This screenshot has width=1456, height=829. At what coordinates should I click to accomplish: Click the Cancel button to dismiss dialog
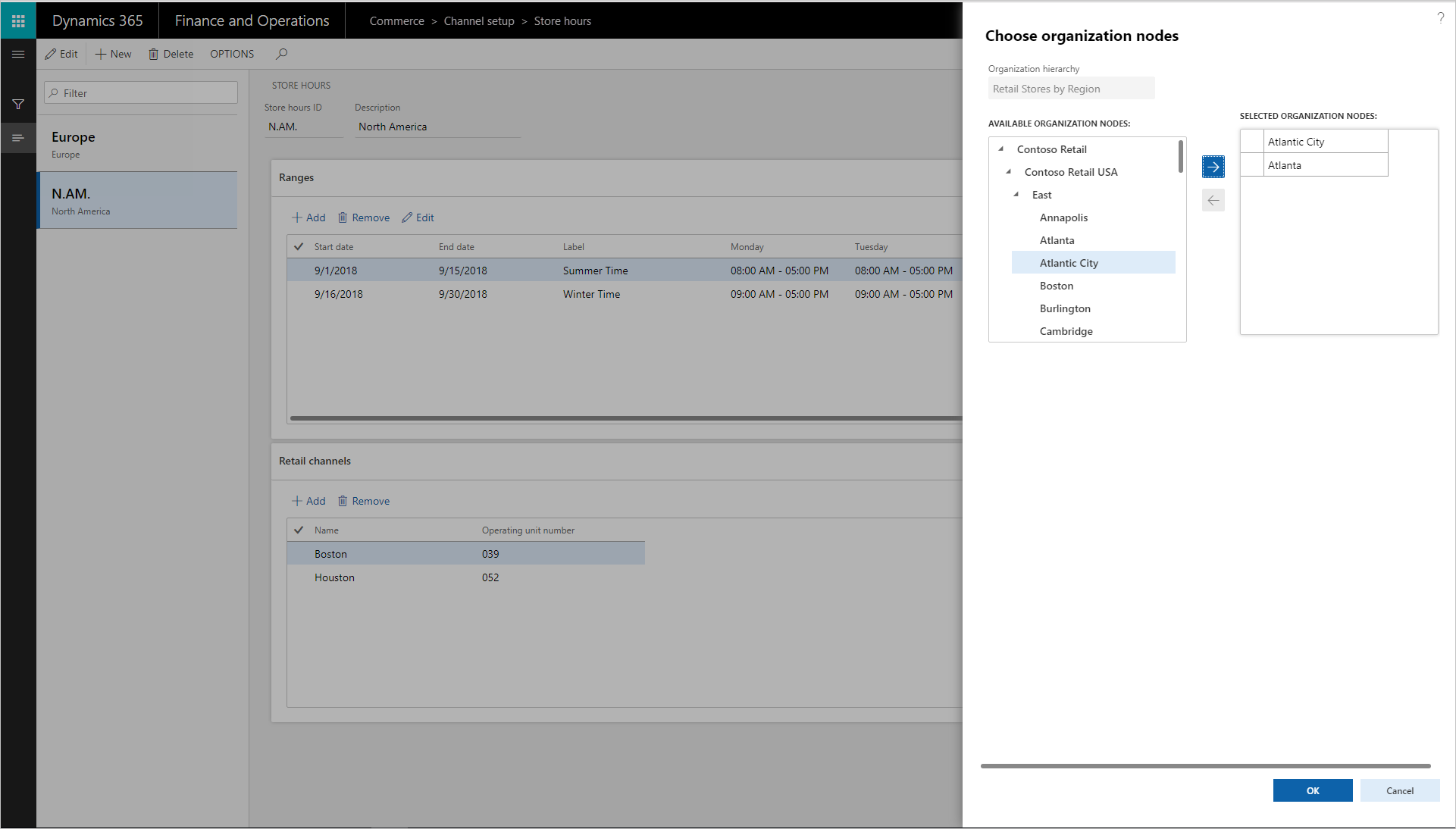click(x=1399, y=790)
